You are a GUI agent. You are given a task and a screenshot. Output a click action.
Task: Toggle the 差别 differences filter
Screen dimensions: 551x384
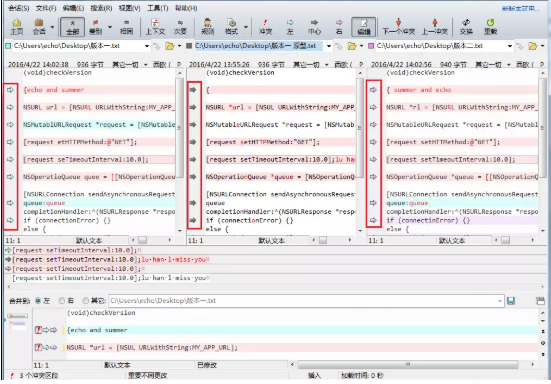pyautogui.click(x=95, y=27)
